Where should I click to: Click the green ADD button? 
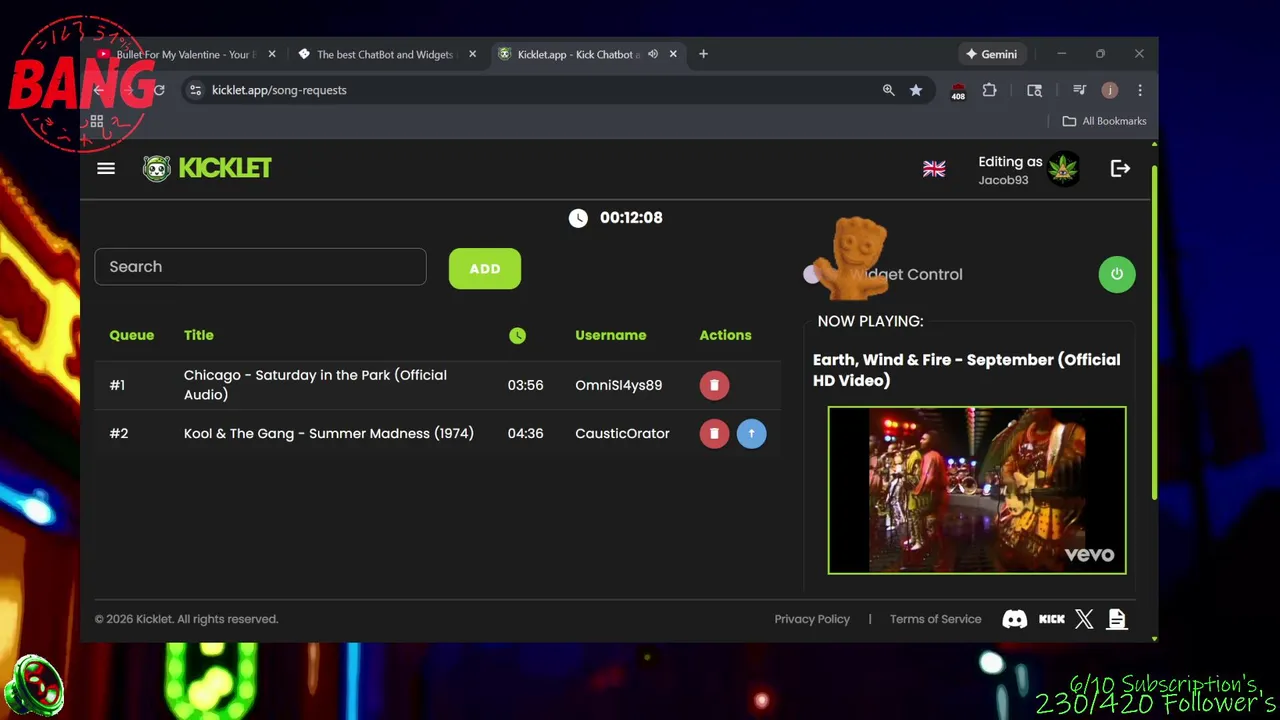(x=485, y=268)
